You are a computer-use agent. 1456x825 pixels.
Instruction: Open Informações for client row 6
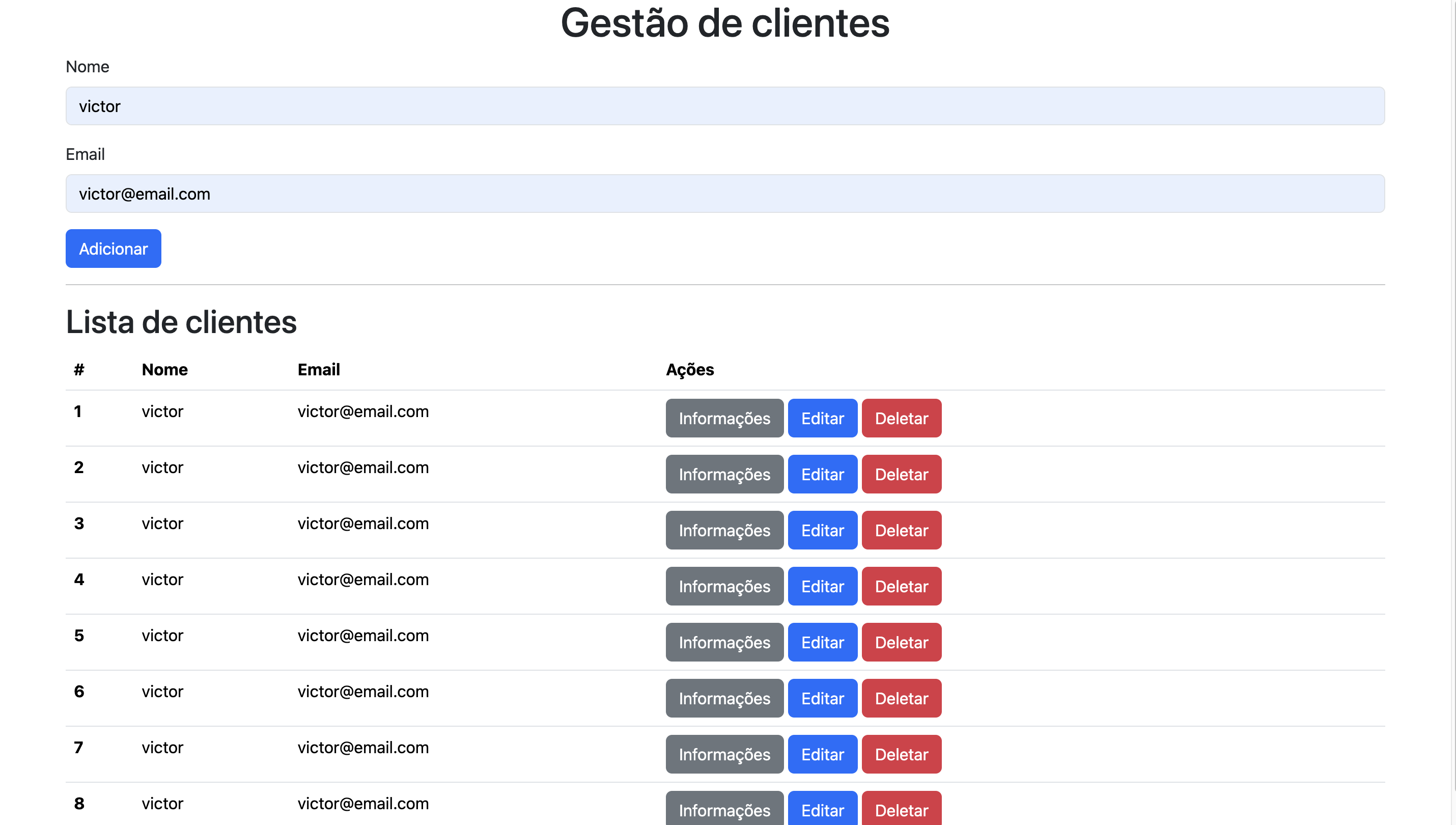tap(724, 698)
